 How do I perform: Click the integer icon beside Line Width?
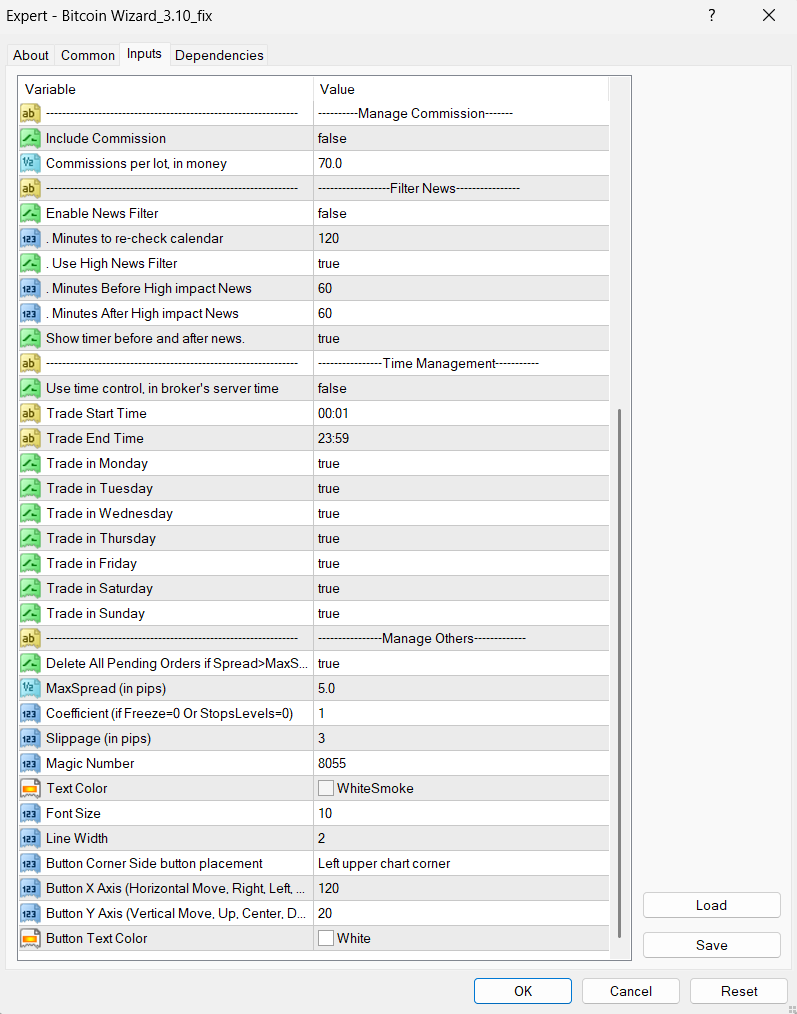[30, 839]
